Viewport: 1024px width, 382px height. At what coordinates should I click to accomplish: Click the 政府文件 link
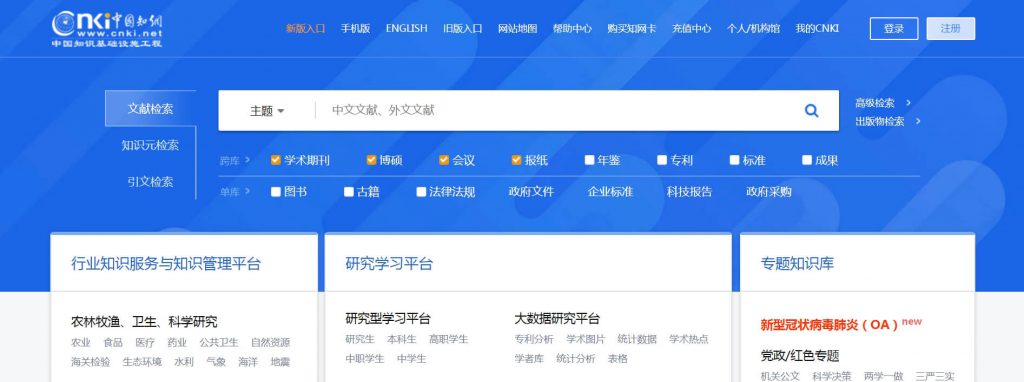531,192
